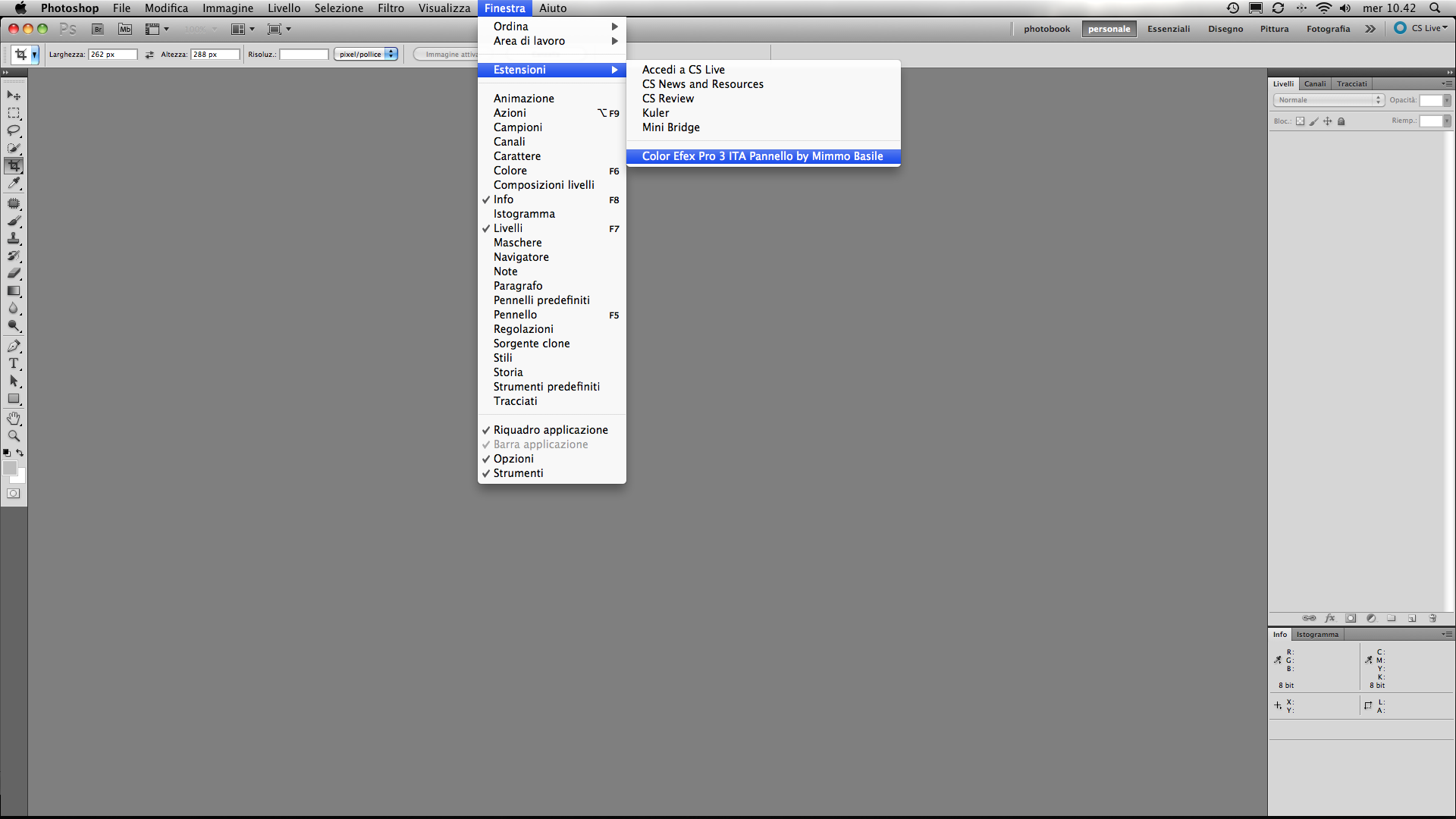This screenshot has height=819, width=1456.
Task: Choose Color Efex Pro 3 ITA Pannello
Action: coord(764,156)
